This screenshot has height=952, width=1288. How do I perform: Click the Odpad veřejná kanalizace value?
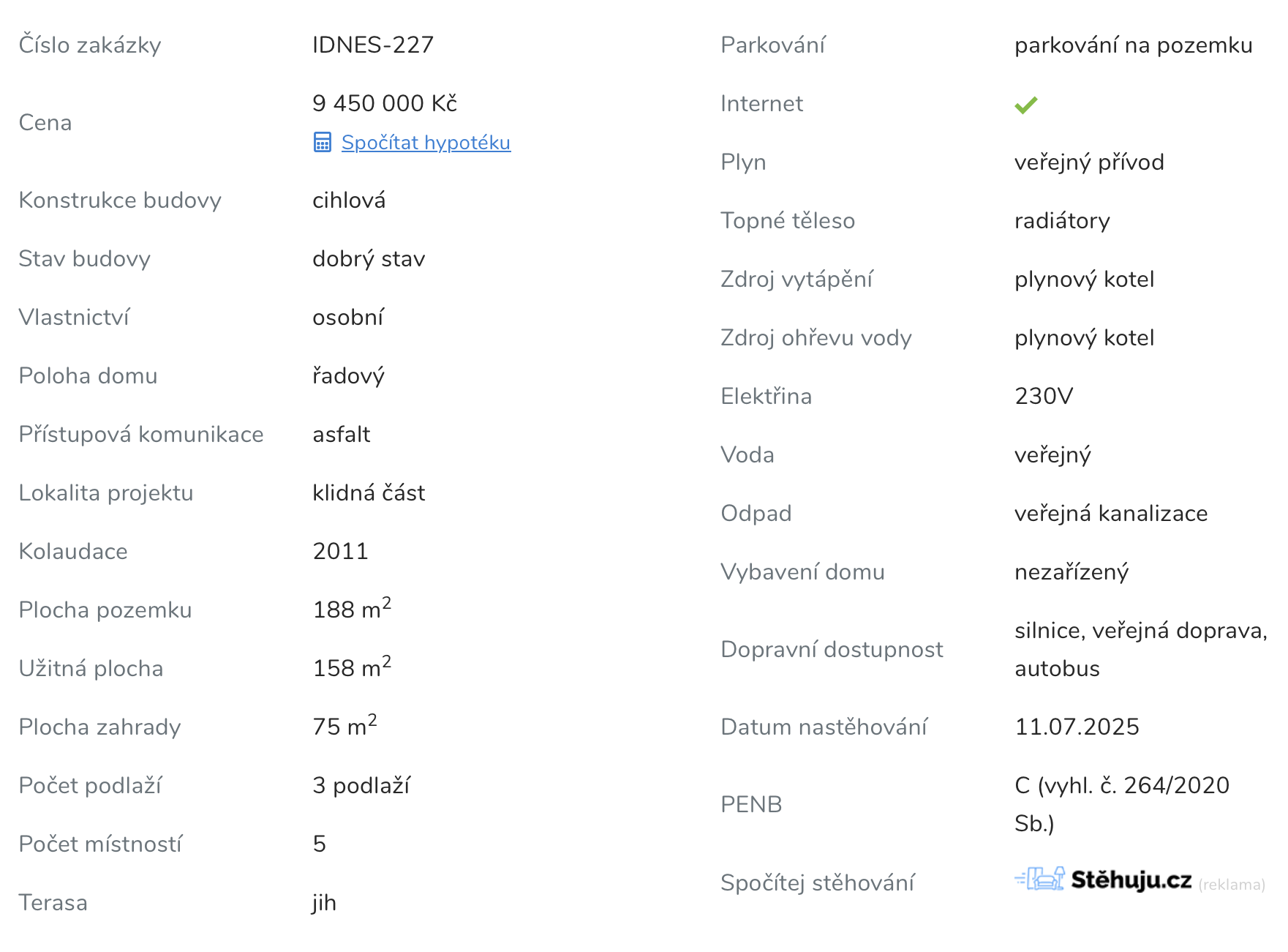click(1110, 513)
